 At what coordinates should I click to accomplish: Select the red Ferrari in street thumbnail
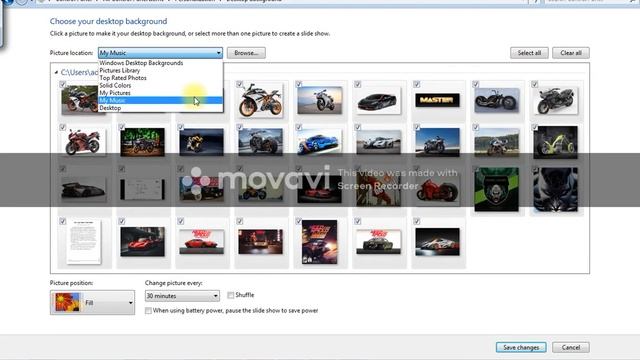(142, 242)
